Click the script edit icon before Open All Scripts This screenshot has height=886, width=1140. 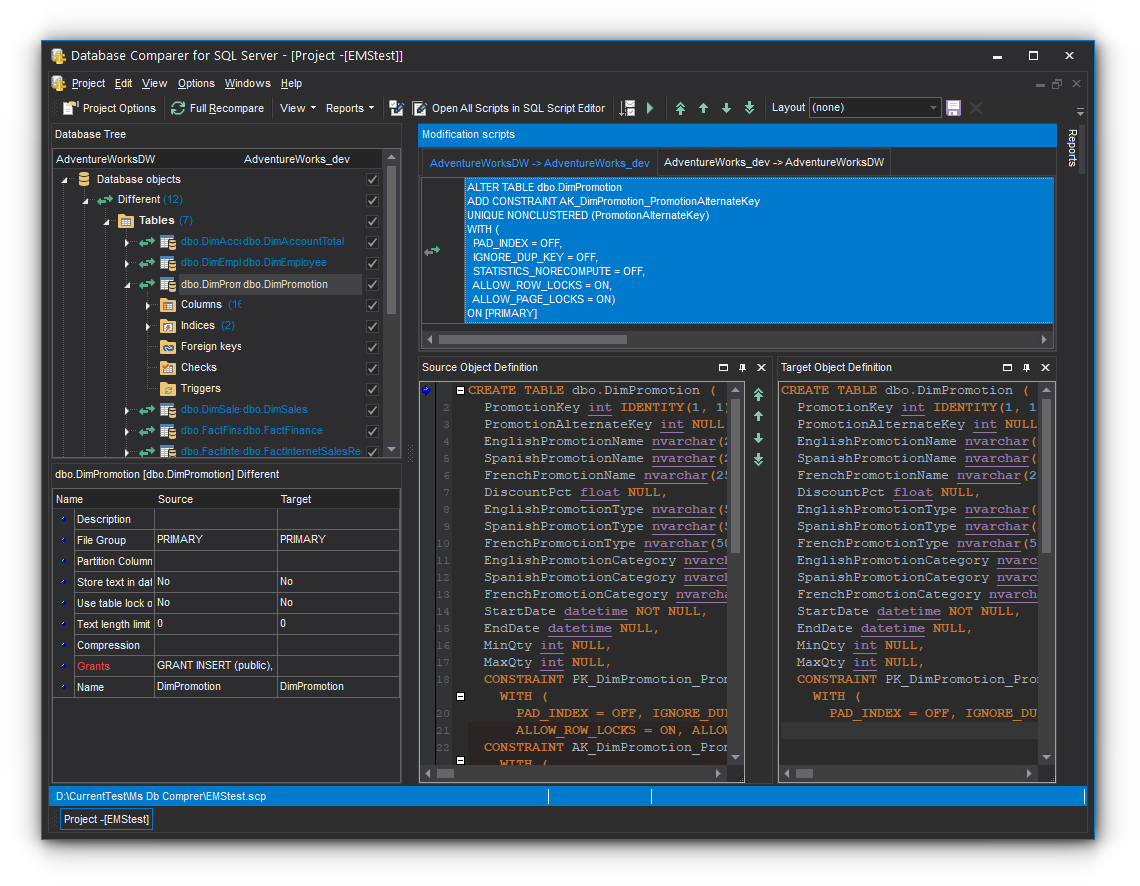tap(397, 108)
